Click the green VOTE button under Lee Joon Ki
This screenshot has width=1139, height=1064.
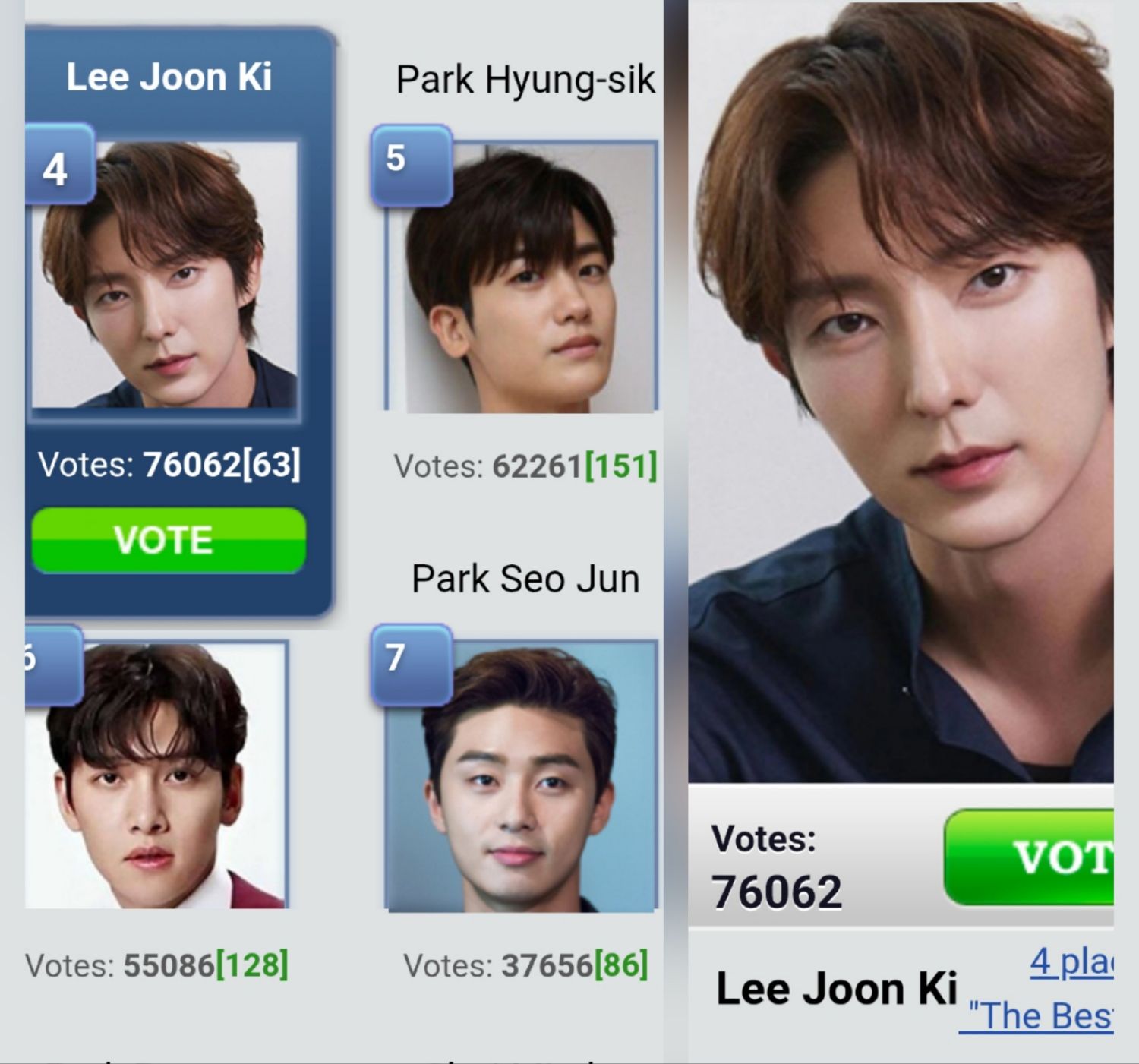point(169,540)
